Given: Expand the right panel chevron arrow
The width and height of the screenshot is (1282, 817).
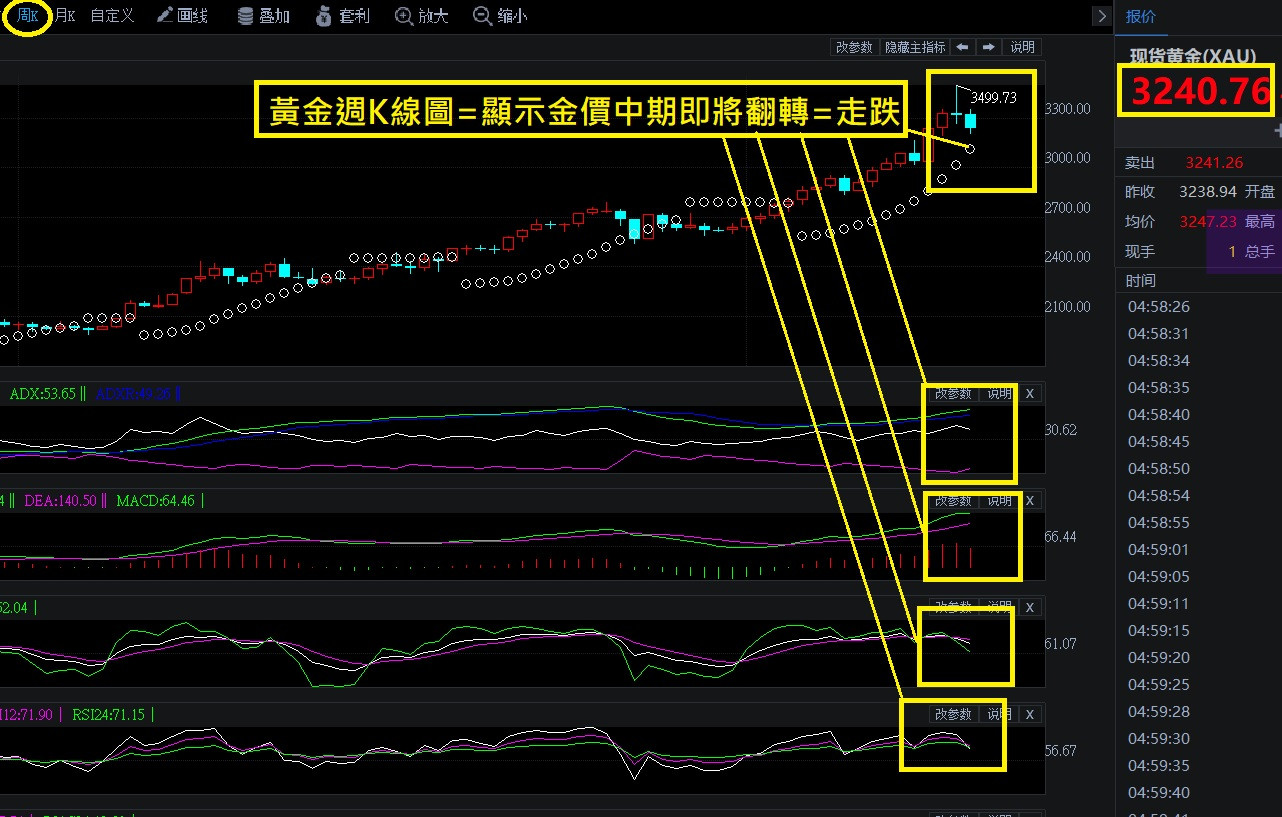Looking at the screenshot, I should (1102, 16).
